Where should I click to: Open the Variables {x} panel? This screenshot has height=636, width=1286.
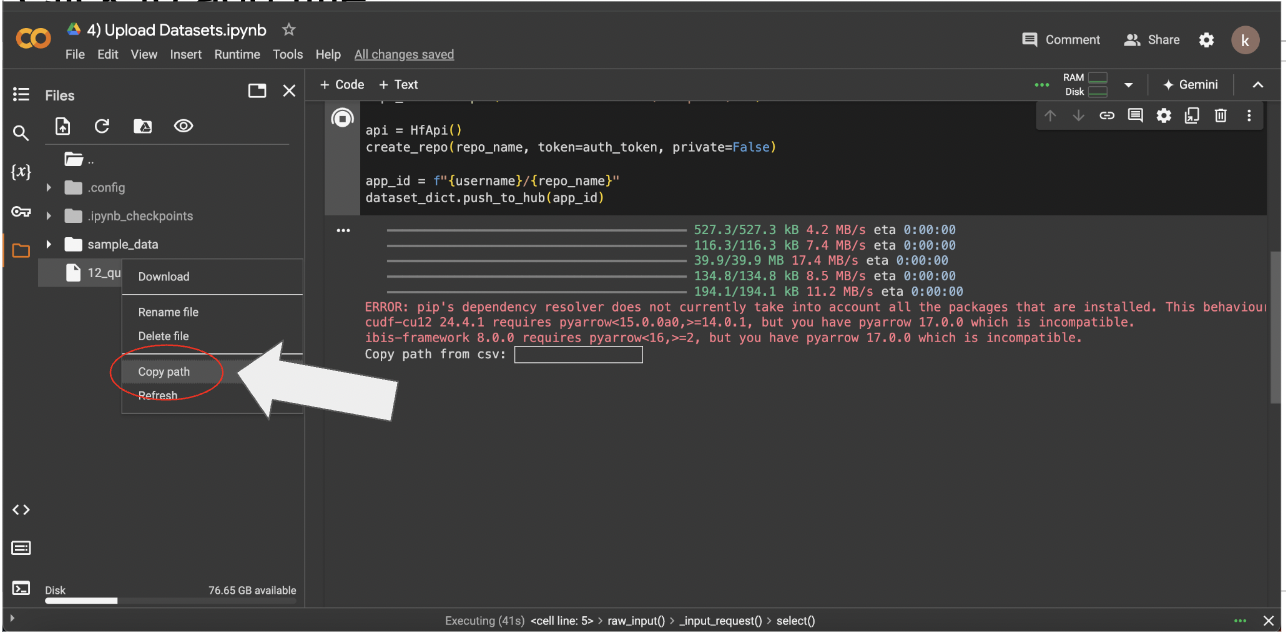(20, 172)
